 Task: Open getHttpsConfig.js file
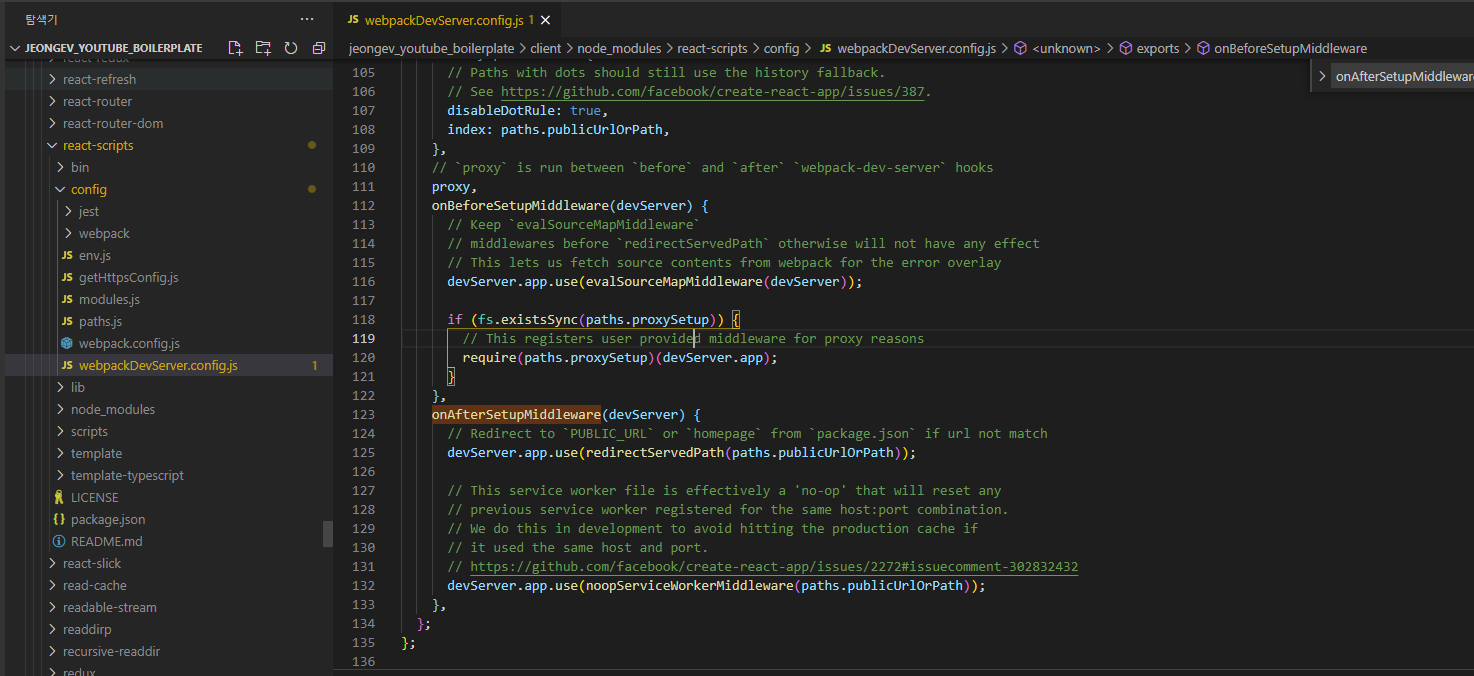click(168, 277)
